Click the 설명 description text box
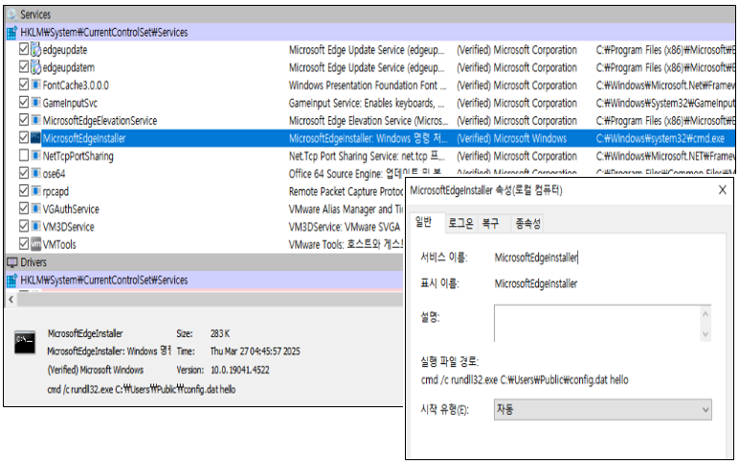Screen dimensions: 738x465 pyautogui.click(x=602, y=323)
